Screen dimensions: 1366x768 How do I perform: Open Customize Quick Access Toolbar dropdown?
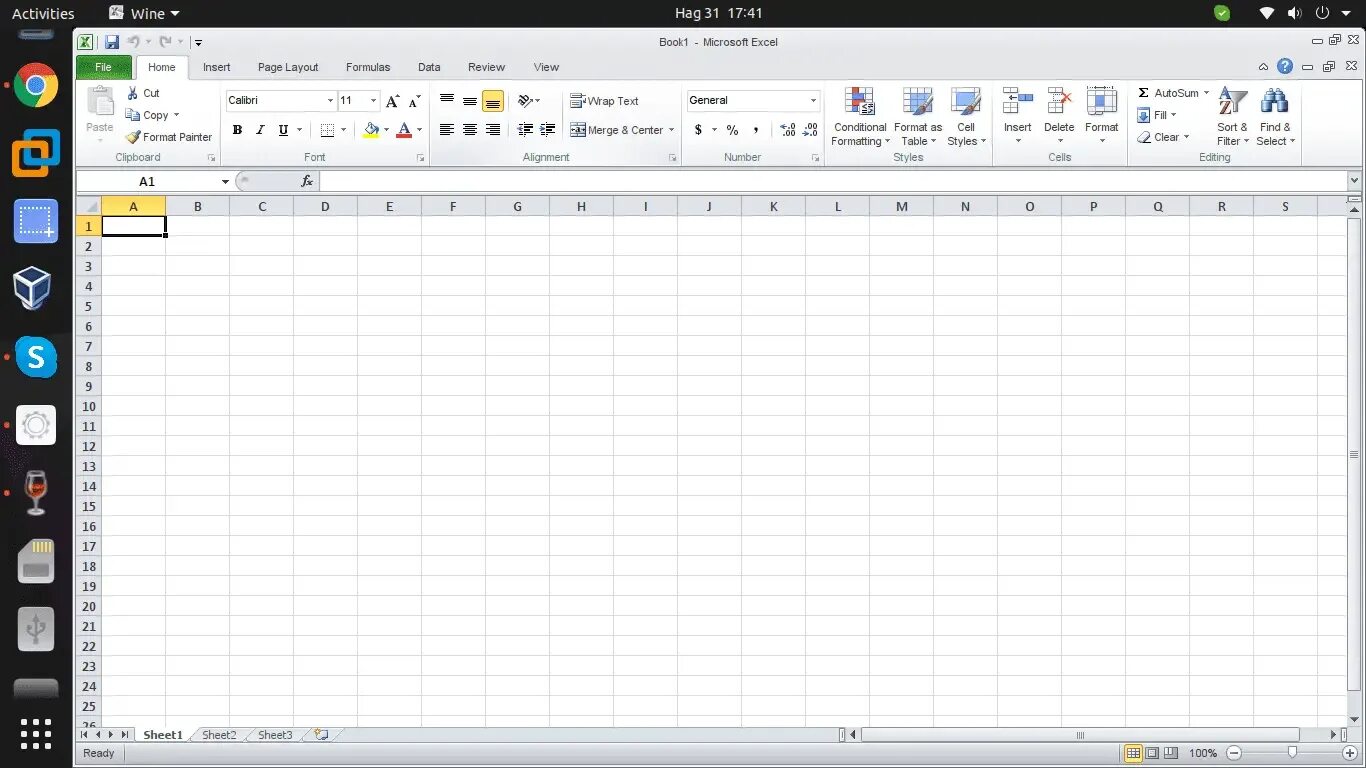click(198, 43)
